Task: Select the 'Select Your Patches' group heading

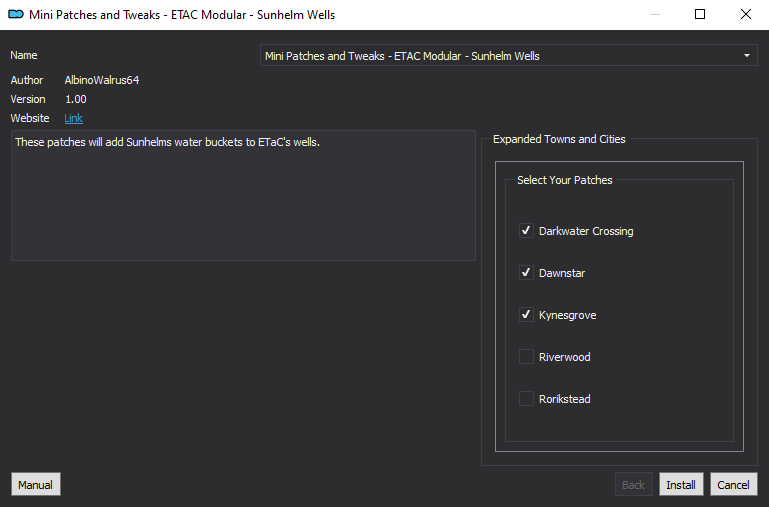Action: pos(564,180)
